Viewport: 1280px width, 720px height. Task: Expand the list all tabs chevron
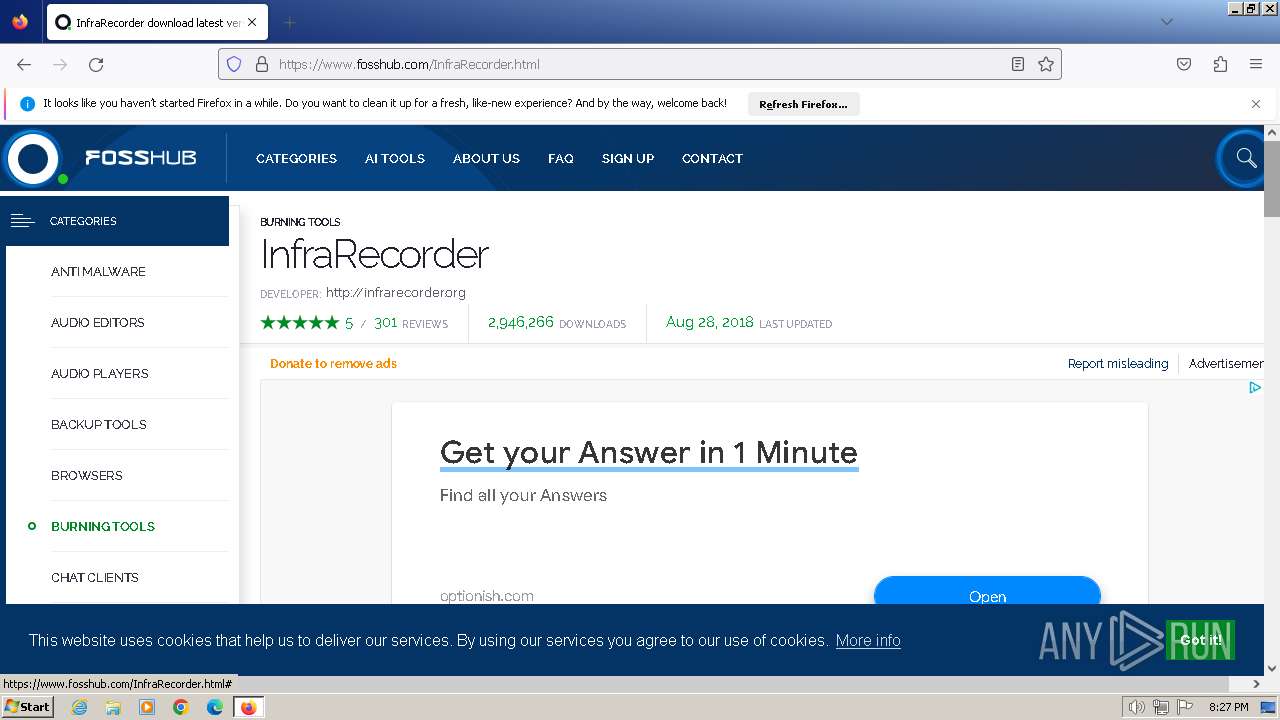[1166, 22]
